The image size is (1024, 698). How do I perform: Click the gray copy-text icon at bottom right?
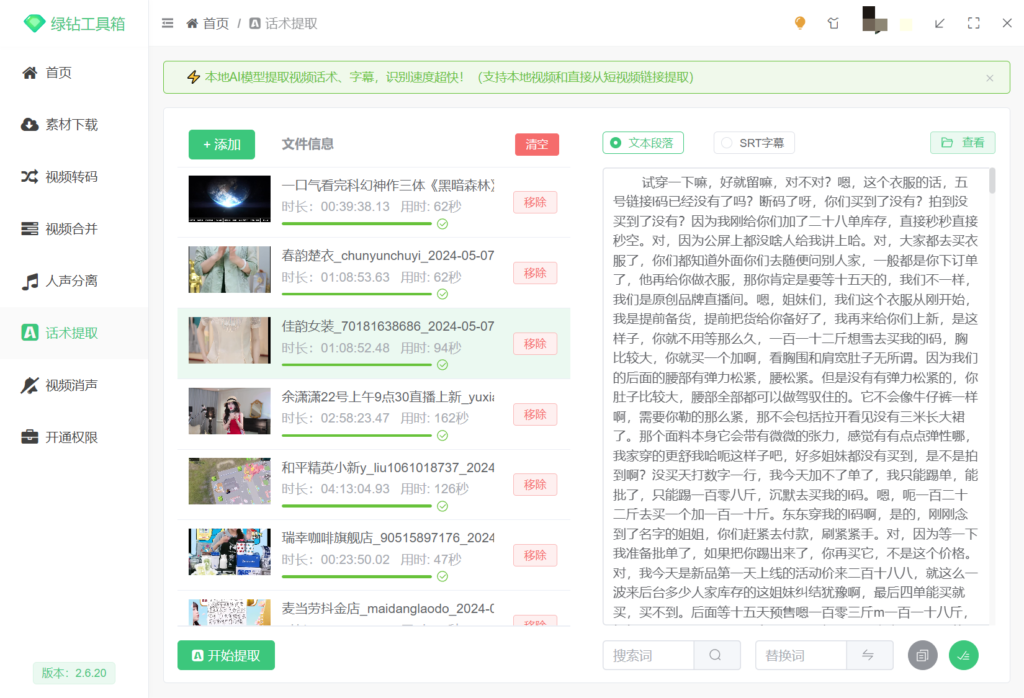pos(922,655)
